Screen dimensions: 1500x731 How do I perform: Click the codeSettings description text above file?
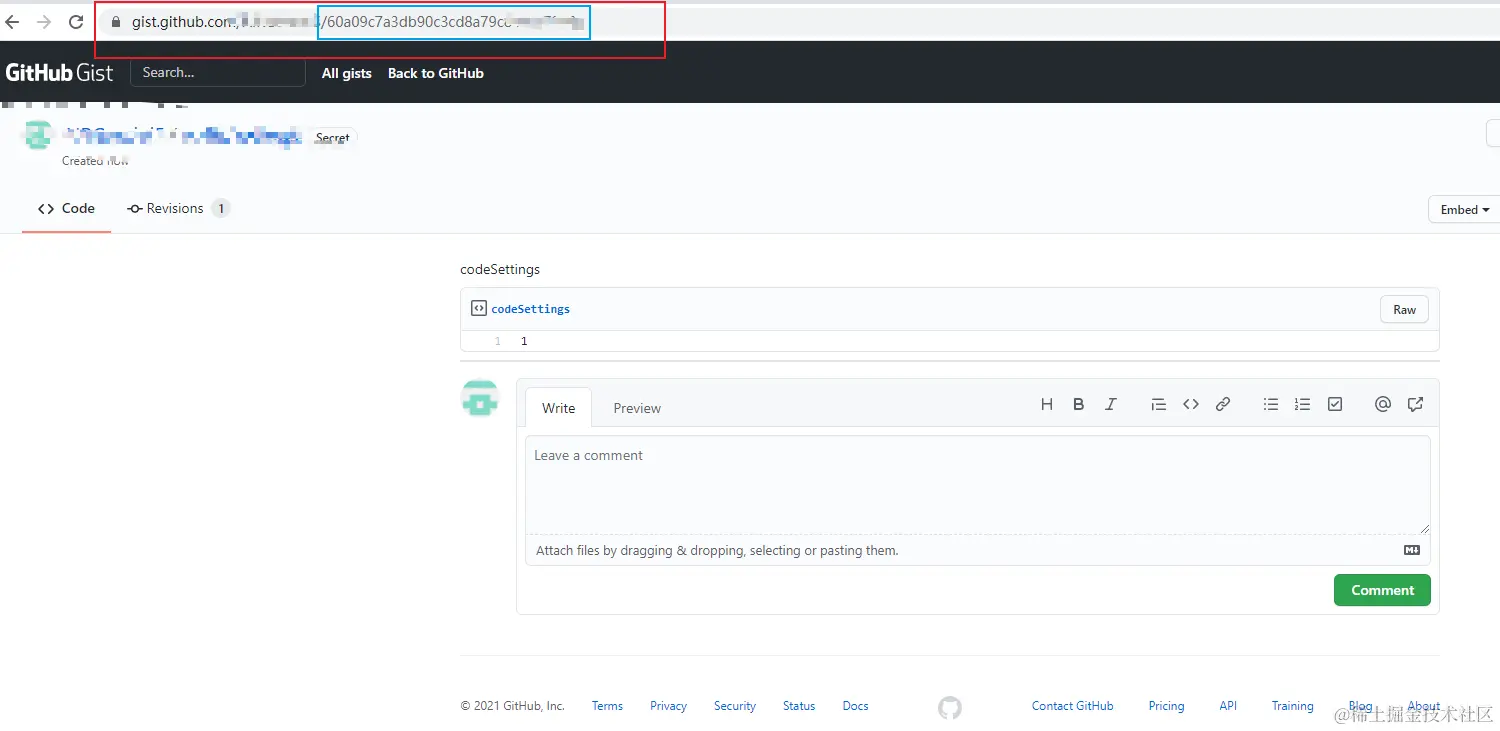[x=500, y=269]
